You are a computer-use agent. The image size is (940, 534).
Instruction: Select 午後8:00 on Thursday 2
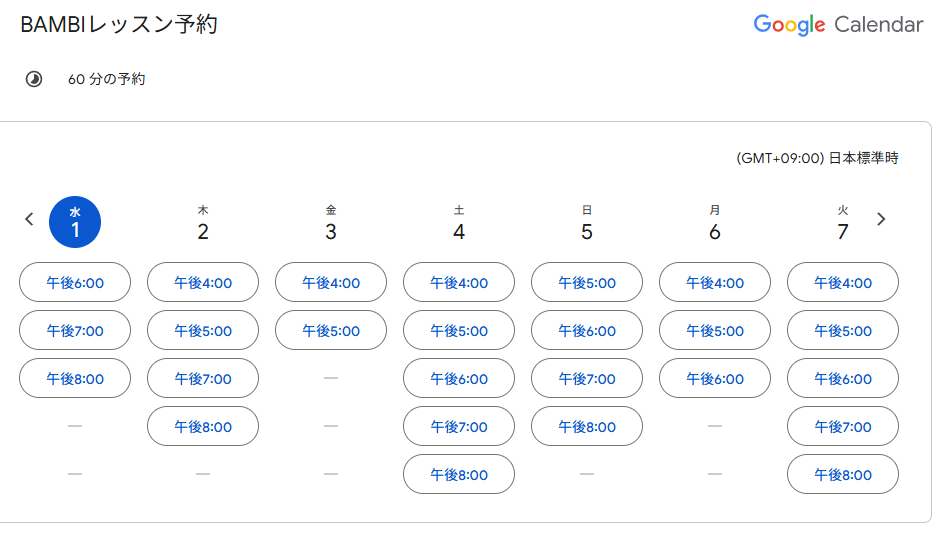203,427
